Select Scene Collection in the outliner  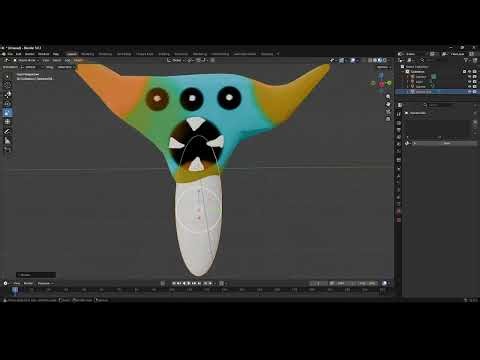tap(417, 67)
